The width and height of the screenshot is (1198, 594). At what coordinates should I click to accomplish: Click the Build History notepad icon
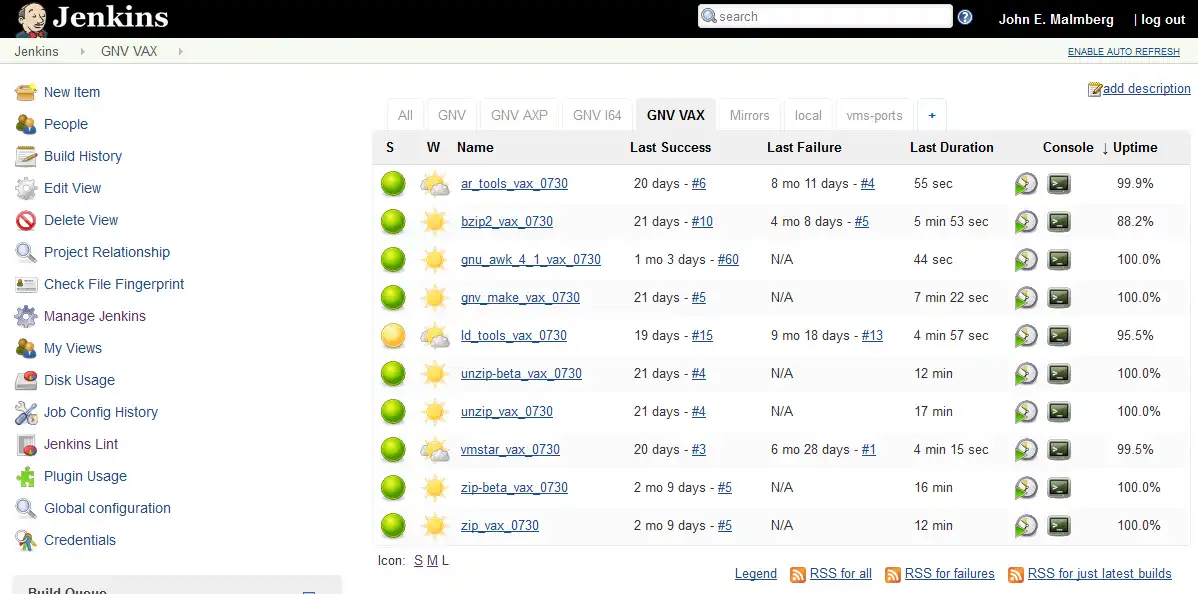coord(26,156)
